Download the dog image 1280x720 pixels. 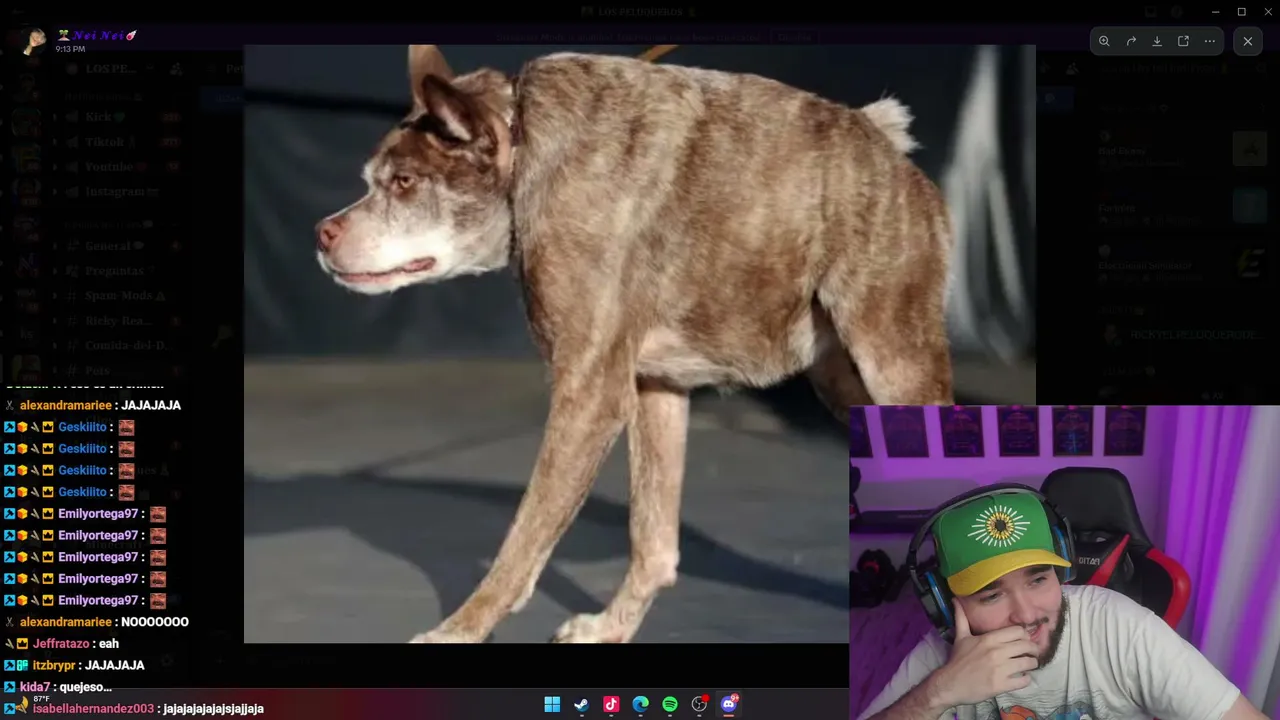pos(1157,41)
